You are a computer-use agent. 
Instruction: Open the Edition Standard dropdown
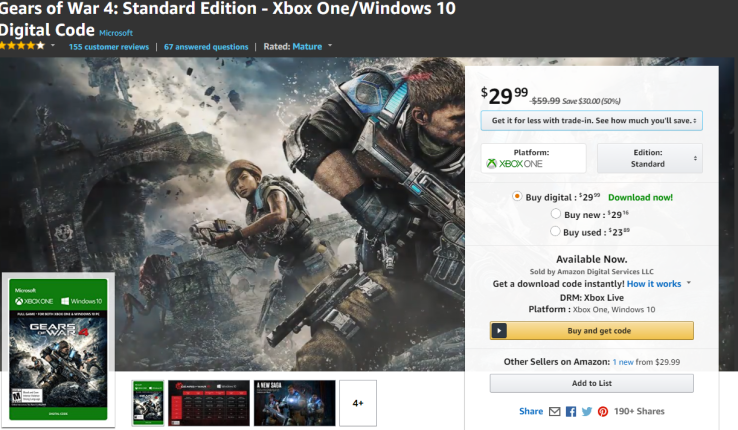(650, 158)
